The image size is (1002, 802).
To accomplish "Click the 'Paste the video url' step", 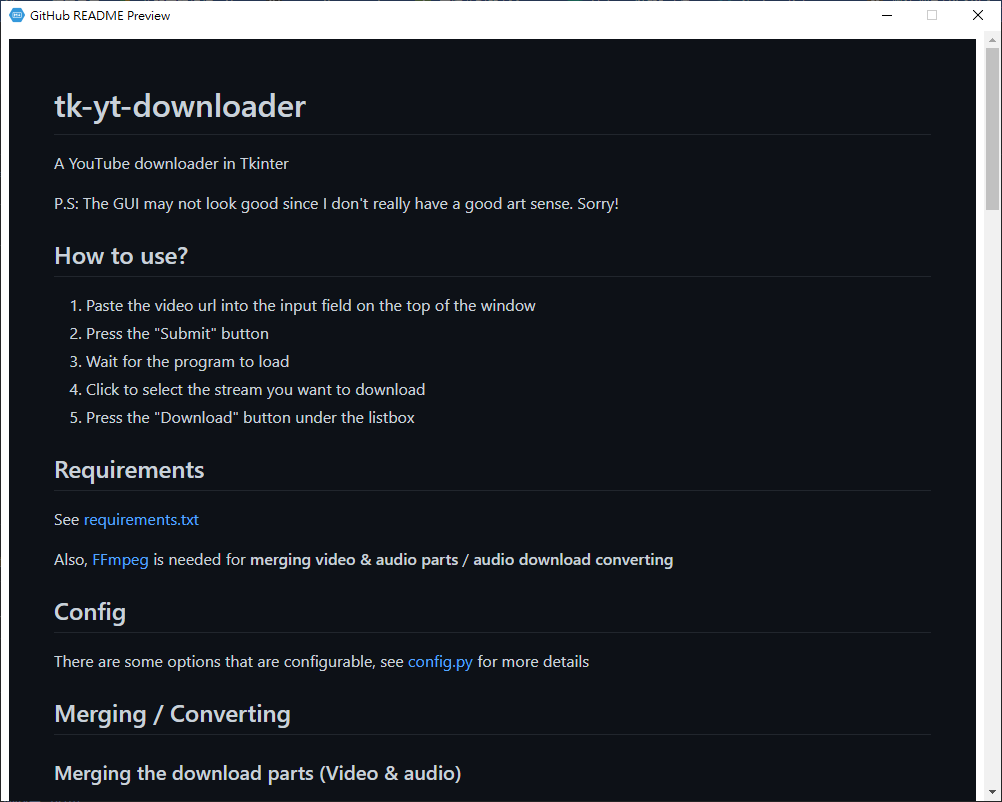I will click(x=311, y=305).
